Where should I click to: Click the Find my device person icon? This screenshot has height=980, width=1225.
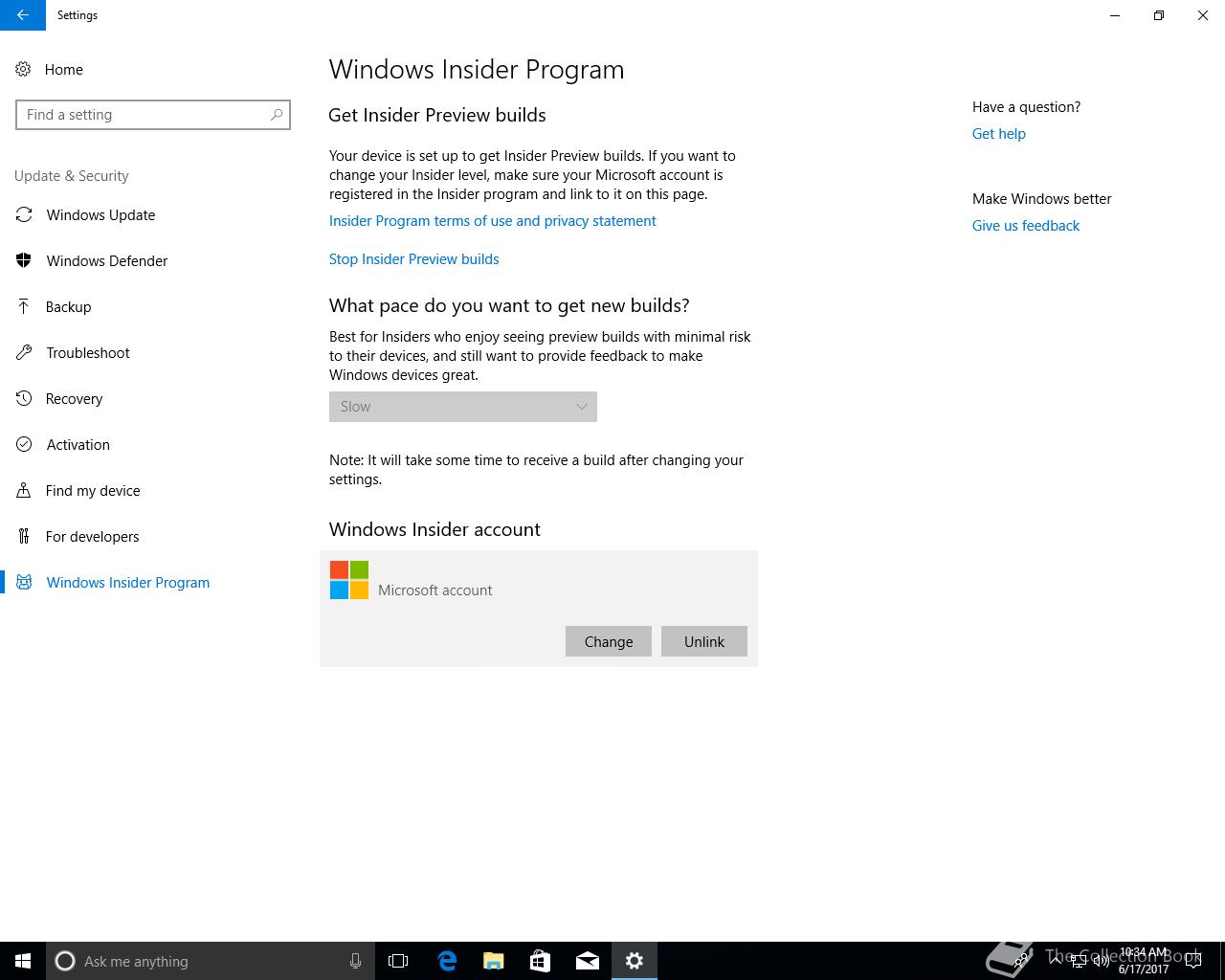[x=24, y=490]
